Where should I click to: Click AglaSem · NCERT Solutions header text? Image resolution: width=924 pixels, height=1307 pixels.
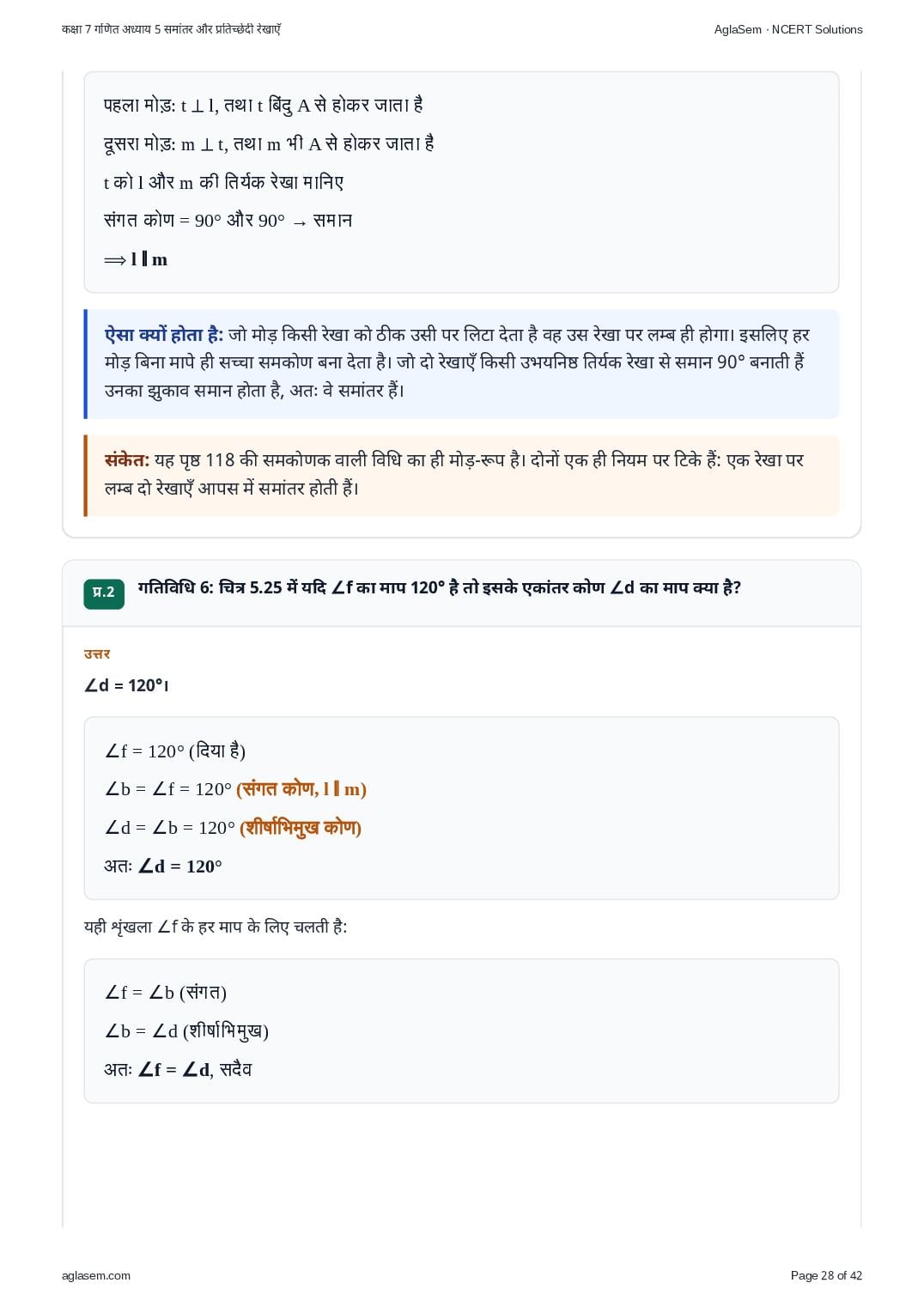click(x=788, y=29)
